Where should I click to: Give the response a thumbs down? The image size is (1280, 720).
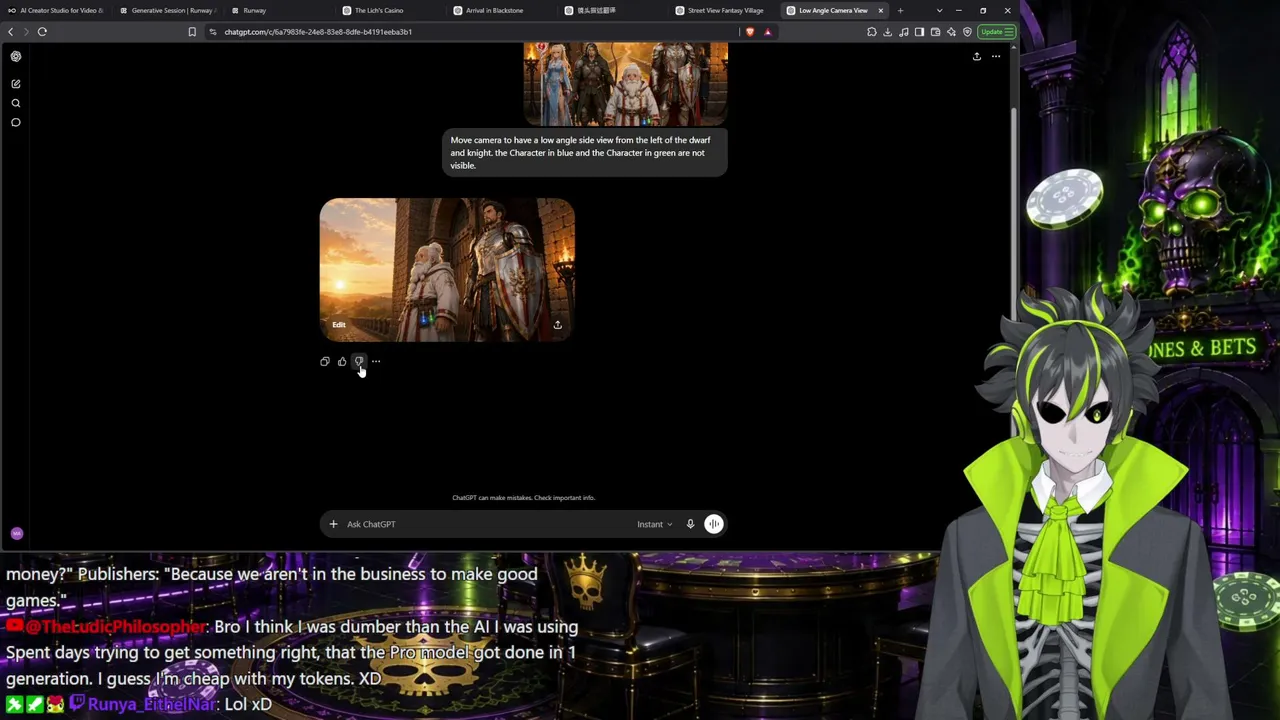pos(359,362)
